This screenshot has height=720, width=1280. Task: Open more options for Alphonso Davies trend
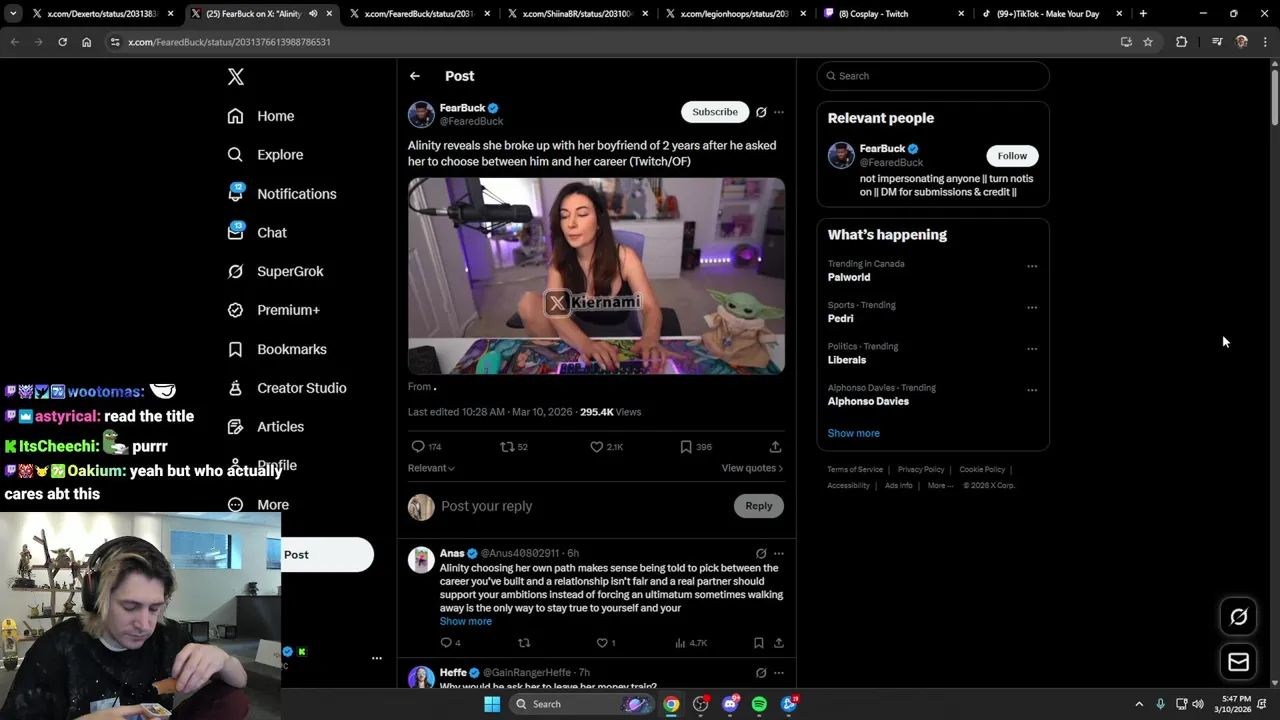point(1032,390)
